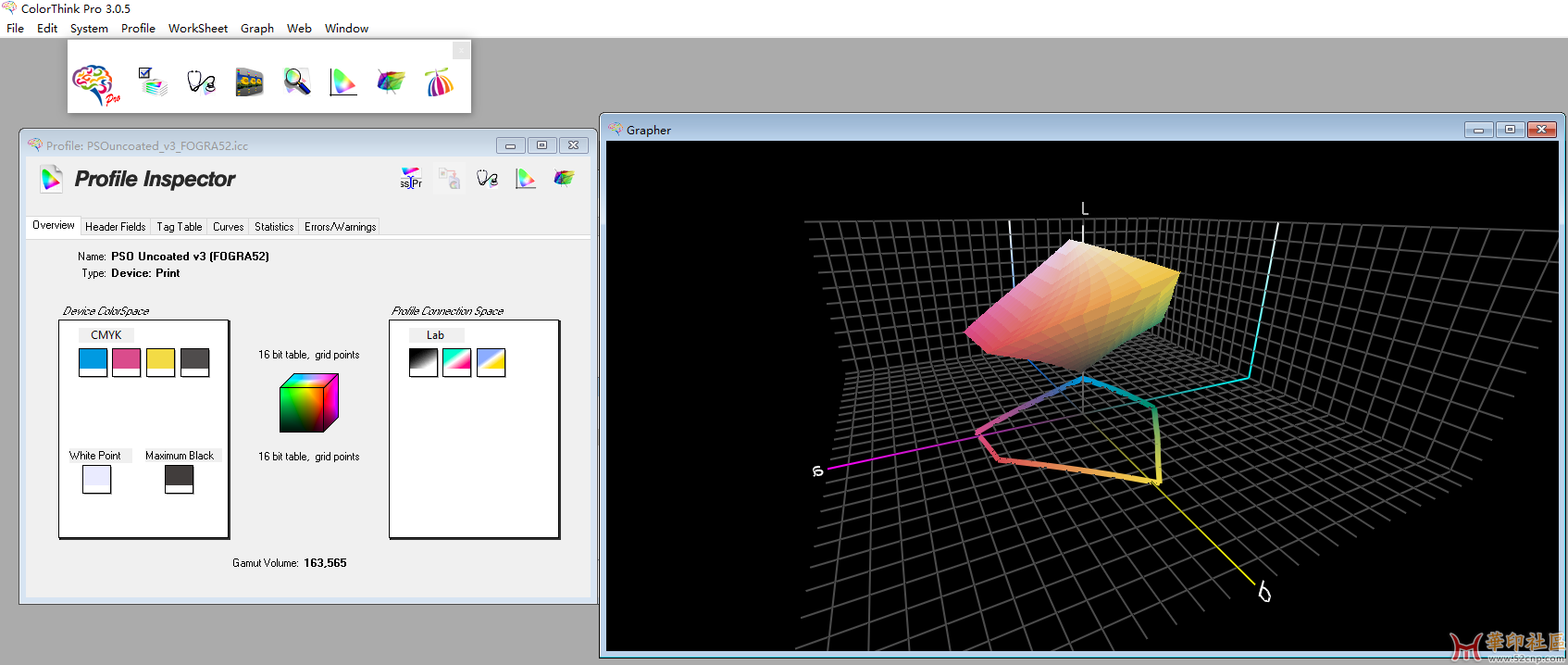The height and width of the screenshot is (665, 1568).
Task: Click the Grapher window title icon
Action: 616,130
